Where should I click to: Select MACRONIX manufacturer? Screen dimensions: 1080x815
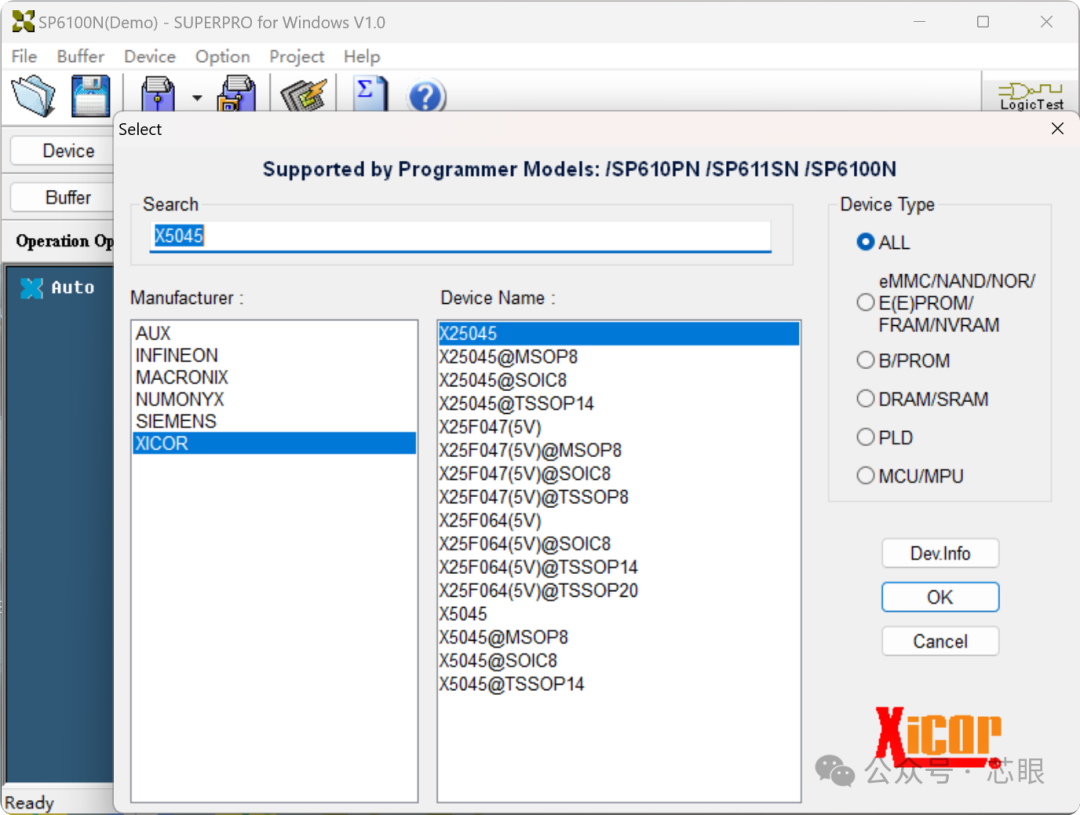pos(274,378)
